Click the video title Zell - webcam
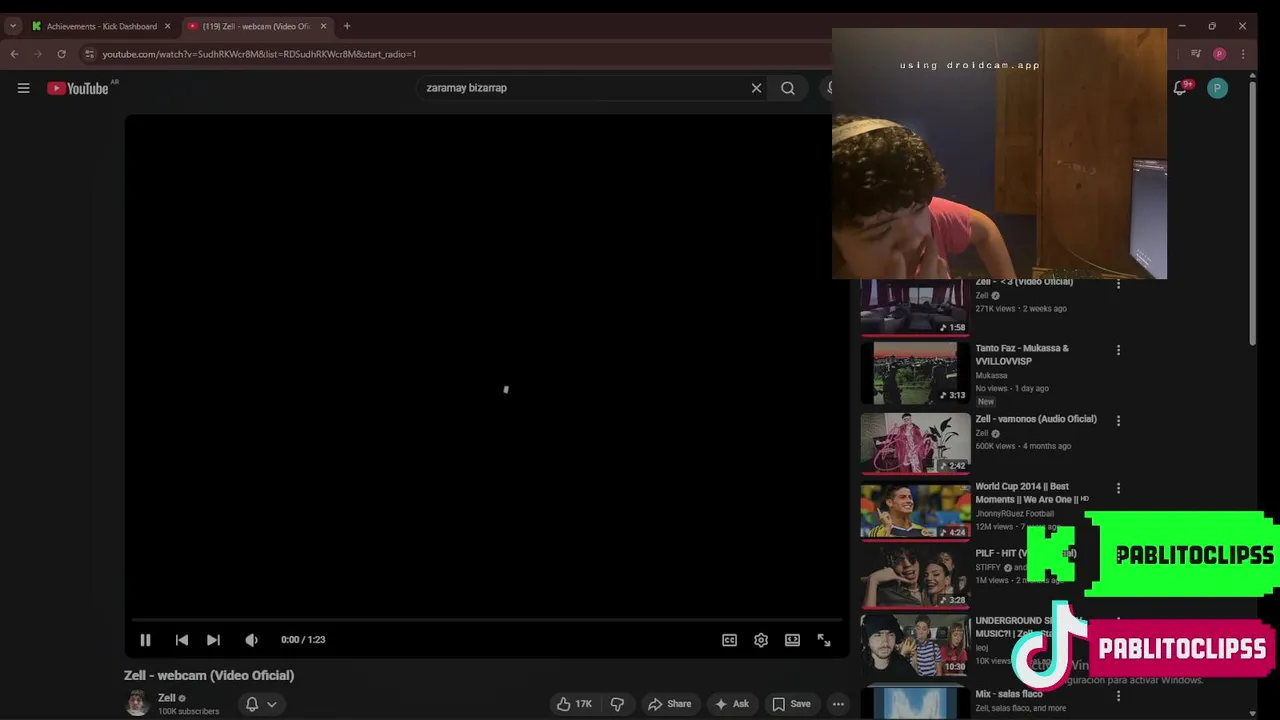This screenshot has height=720, width=1280. (x=209, y=675)
